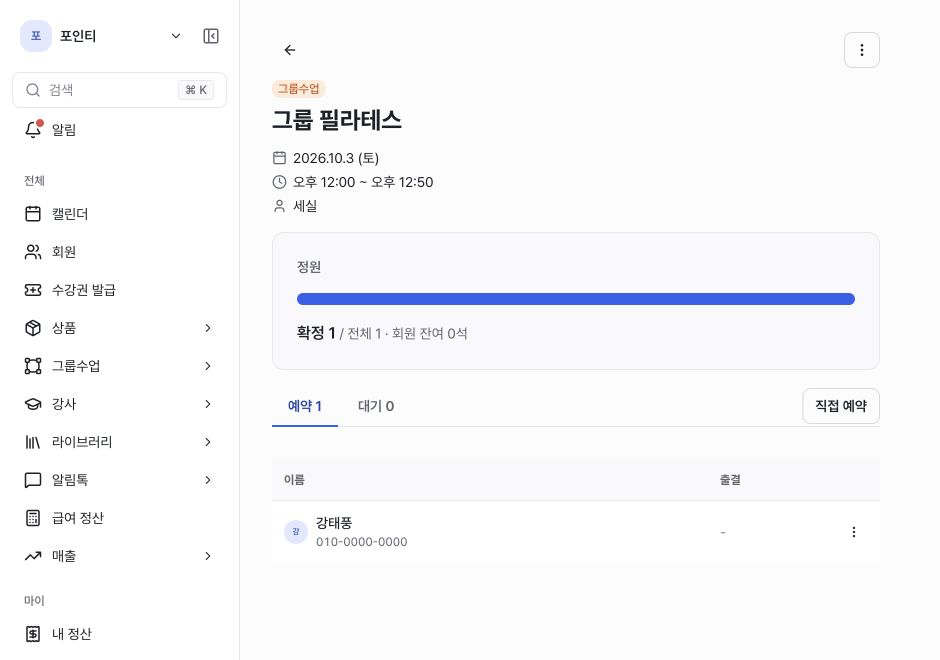Image resolution: width=940 pixels, height=660 pixels.
Task: Click the 강 member avatar
Action: click(x=296, y=532)
